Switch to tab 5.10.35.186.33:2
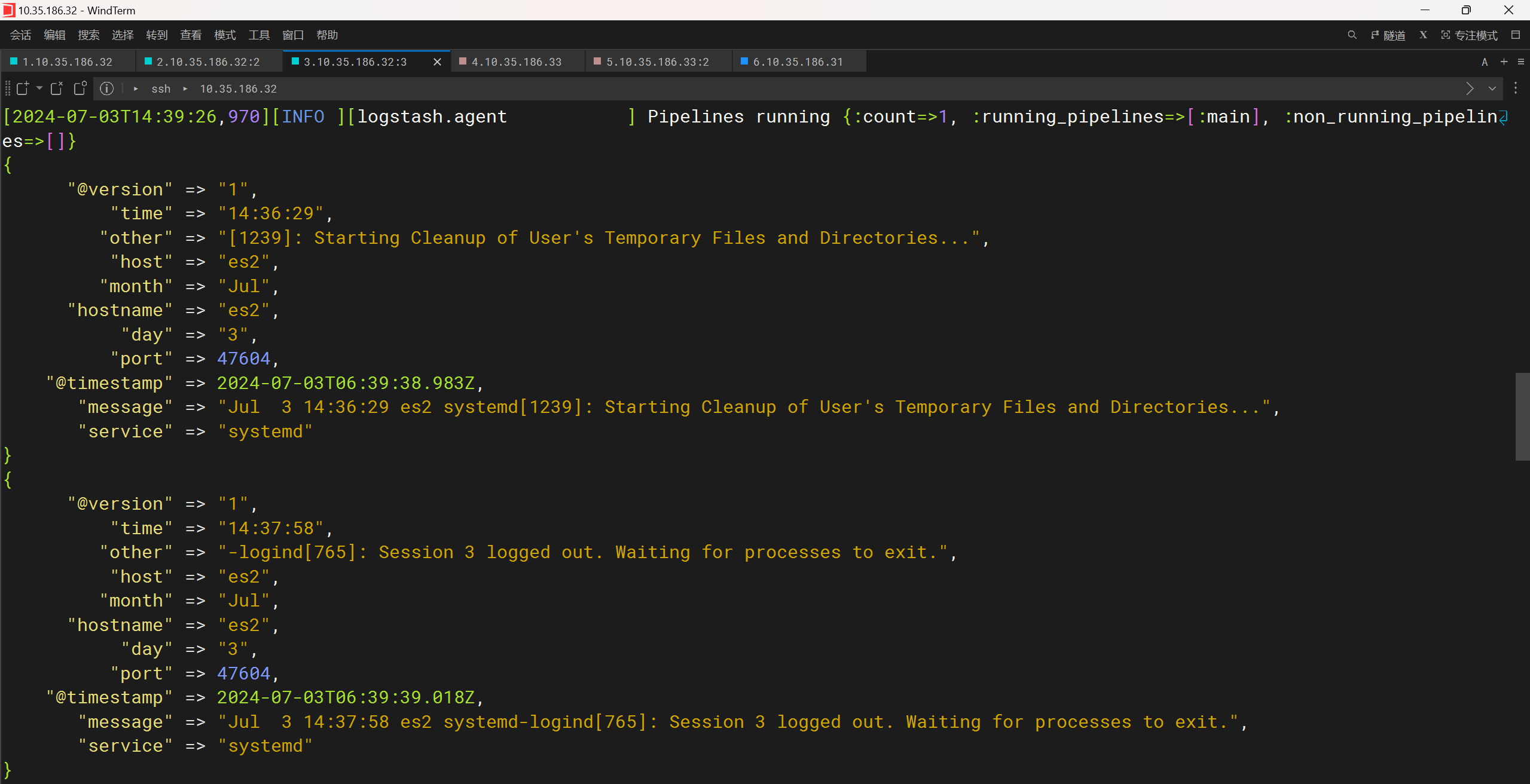 coord(657,62)
